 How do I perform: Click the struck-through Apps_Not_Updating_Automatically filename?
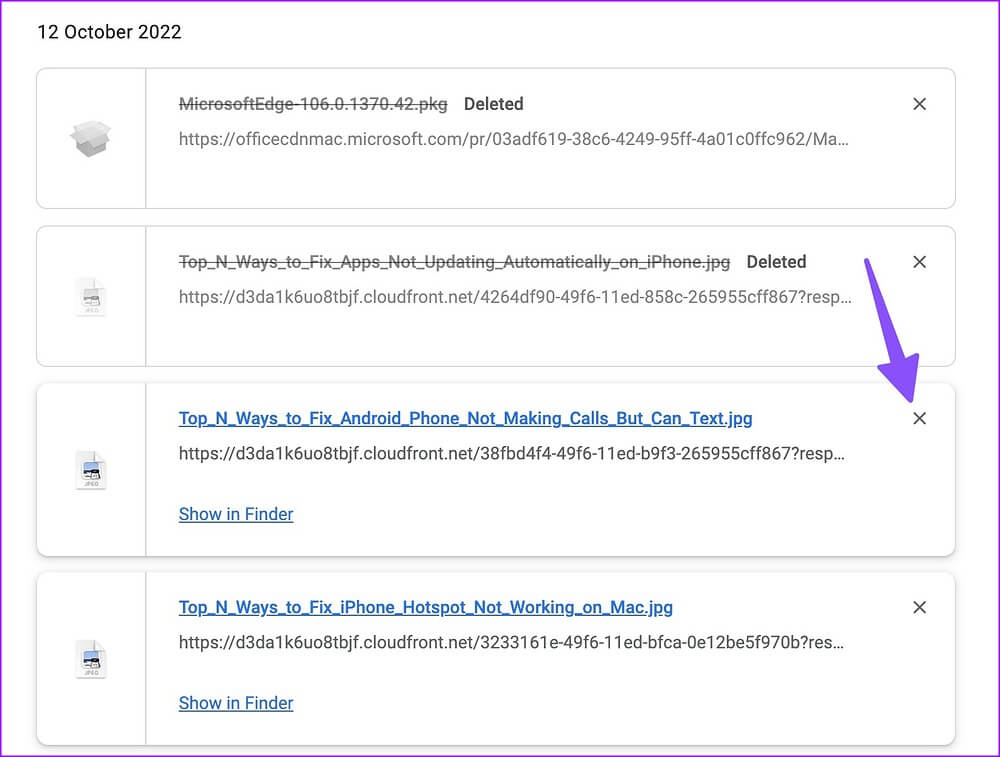[454, 262]
